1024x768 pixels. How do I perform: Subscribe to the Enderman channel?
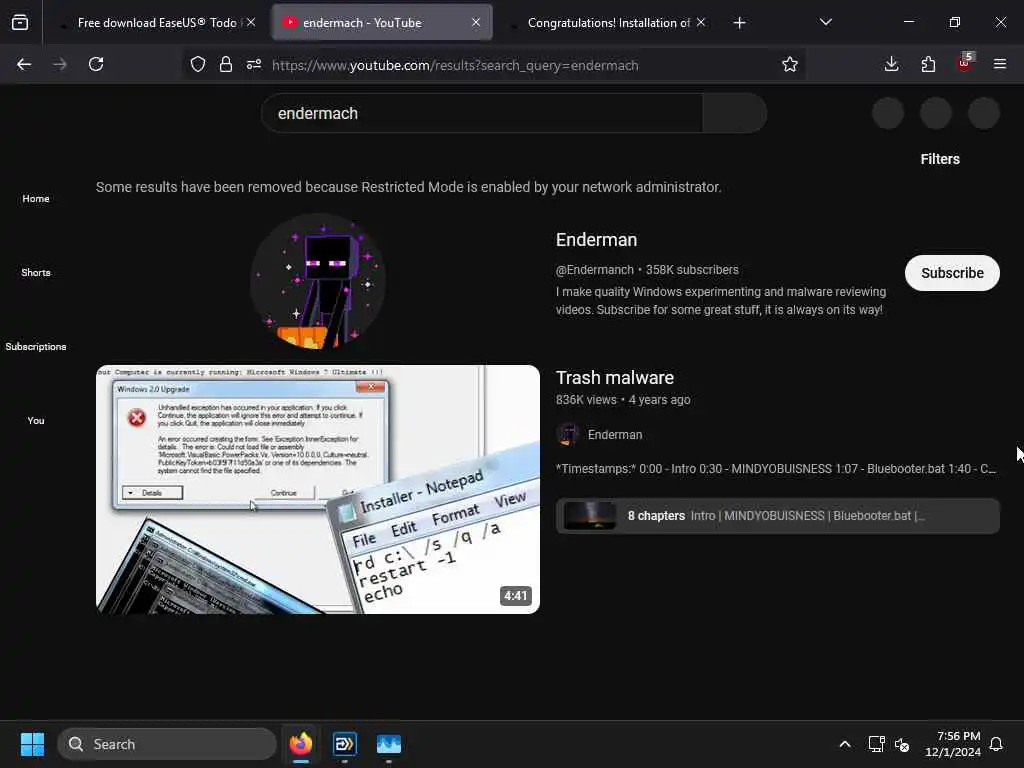pos(952,273)
